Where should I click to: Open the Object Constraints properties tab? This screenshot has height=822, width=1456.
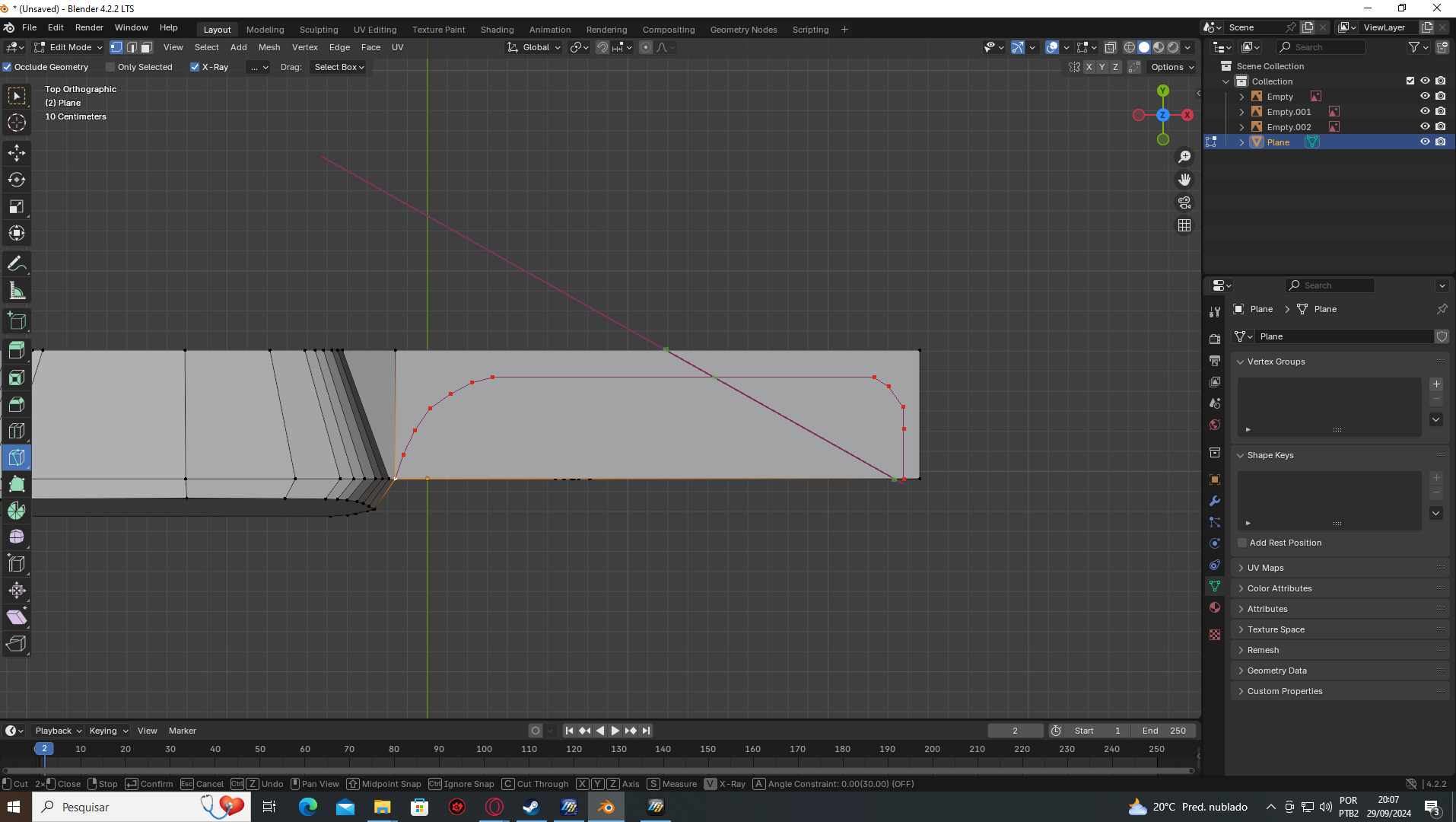(x=1215, y=565)
